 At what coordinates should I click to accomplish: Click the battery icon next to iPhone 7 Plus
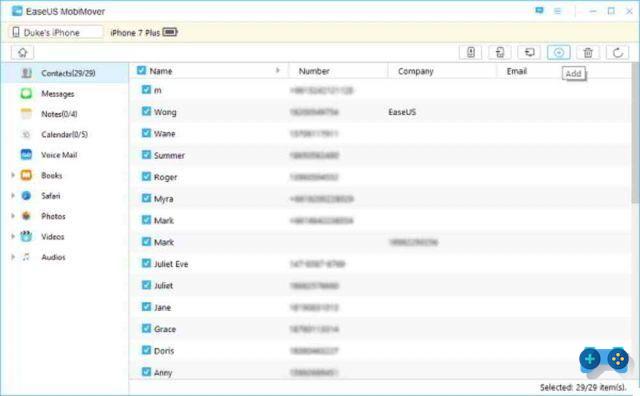(x=170, y=32)
